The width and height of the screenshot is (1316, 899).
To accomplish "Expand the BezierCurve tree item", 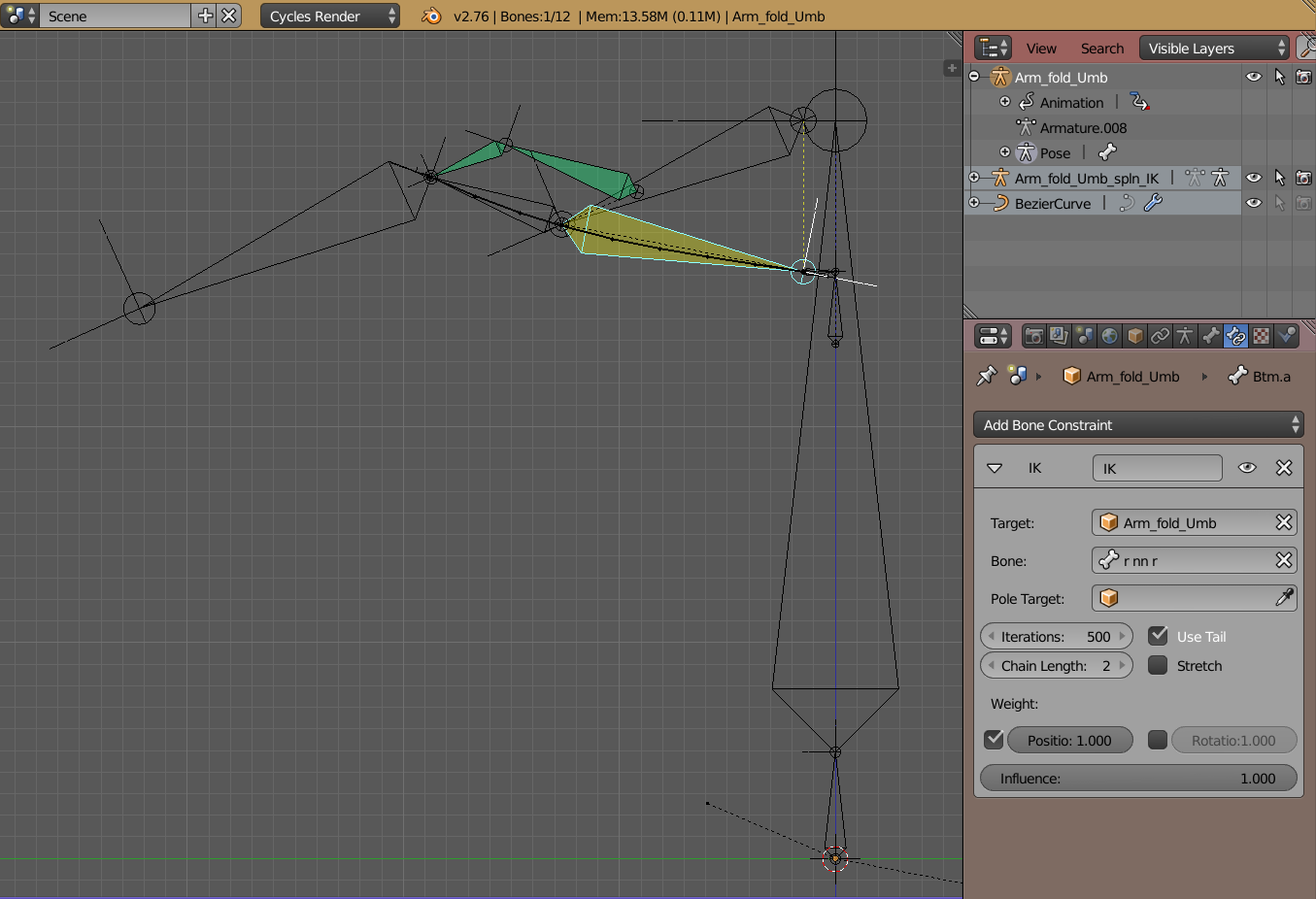I will [x=974, y=203].
